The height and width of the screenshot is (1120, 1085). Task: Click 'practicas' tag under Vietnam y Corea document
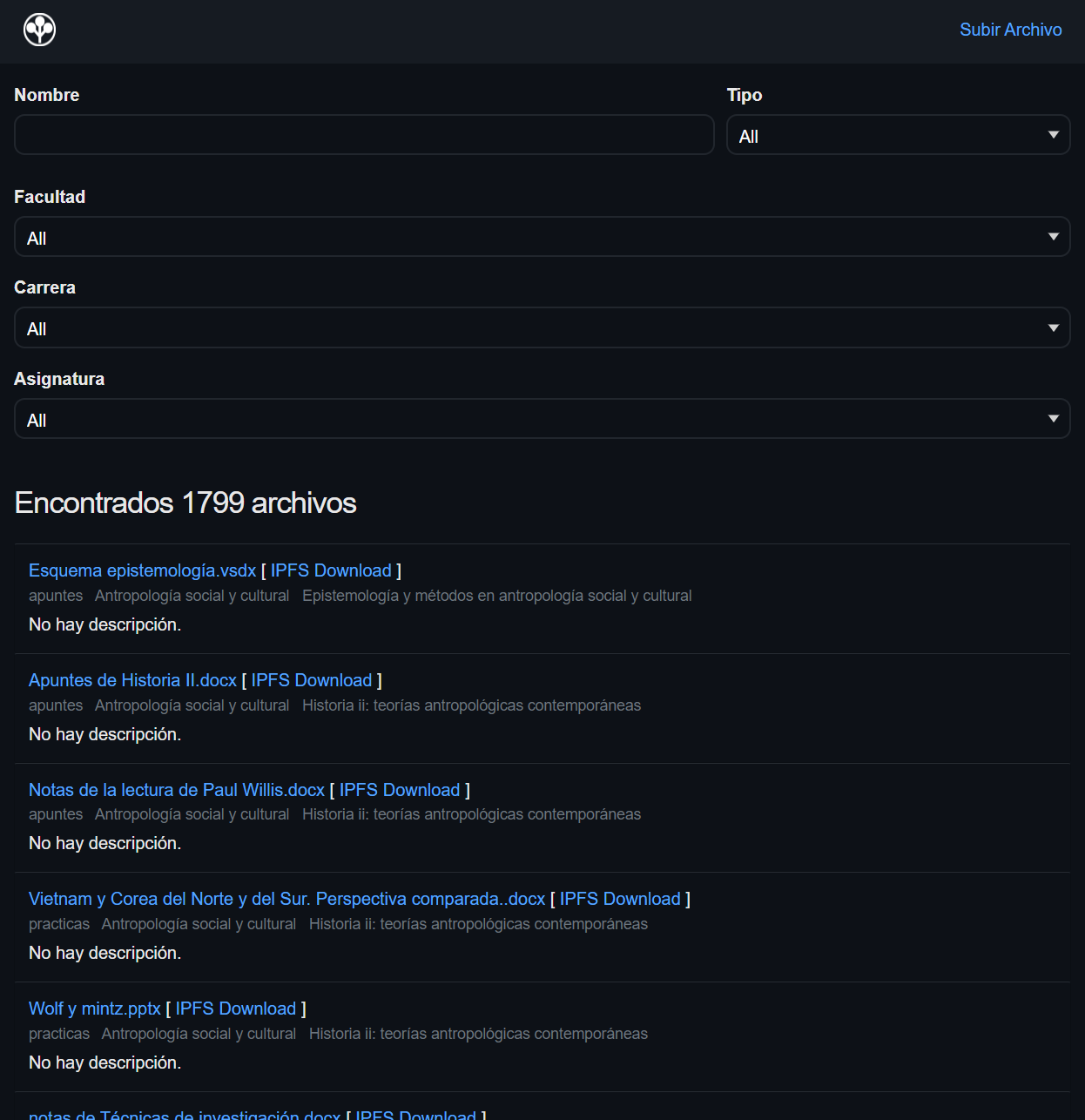59,924
